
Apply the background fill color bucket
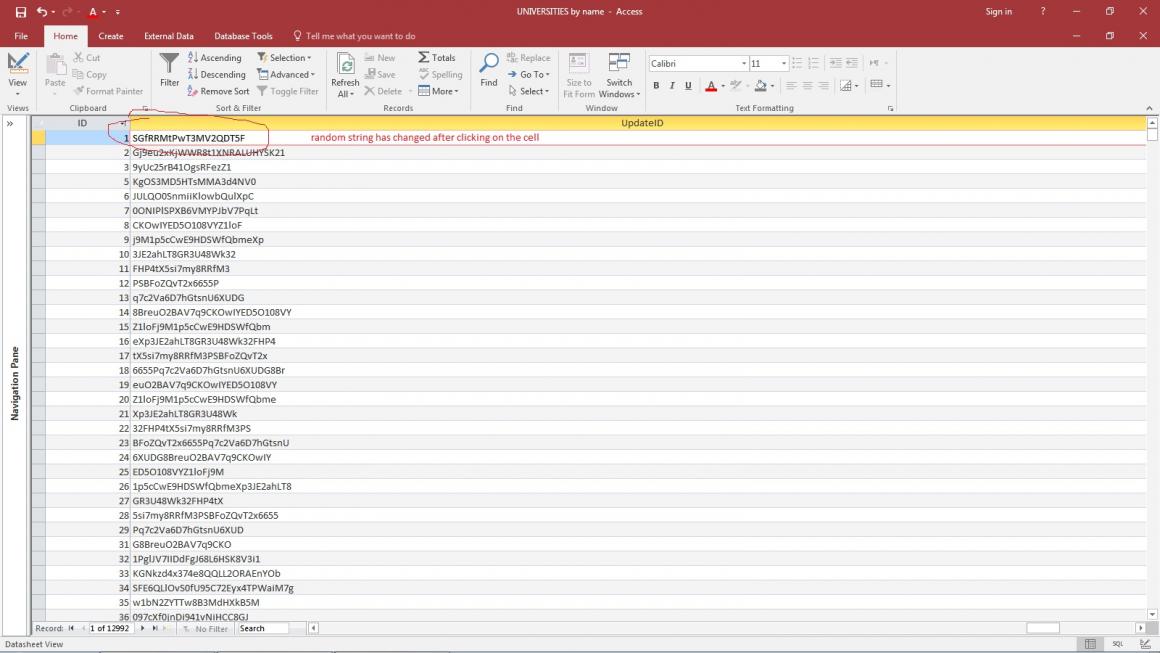(761, 86)
